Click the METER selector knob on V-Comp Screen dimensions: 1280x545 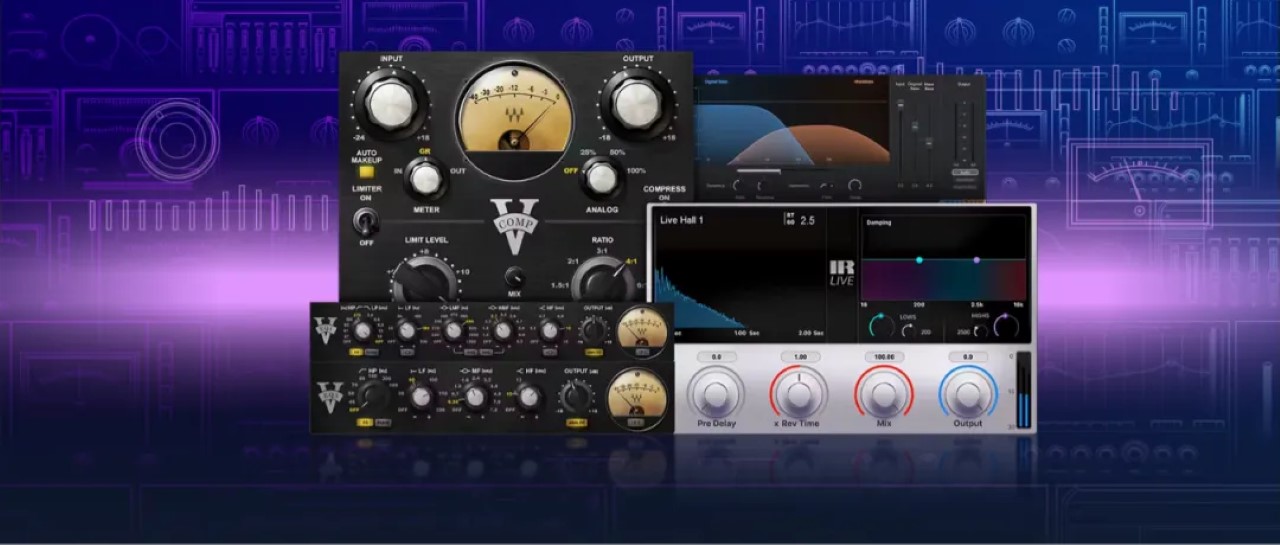click(426, 178)
